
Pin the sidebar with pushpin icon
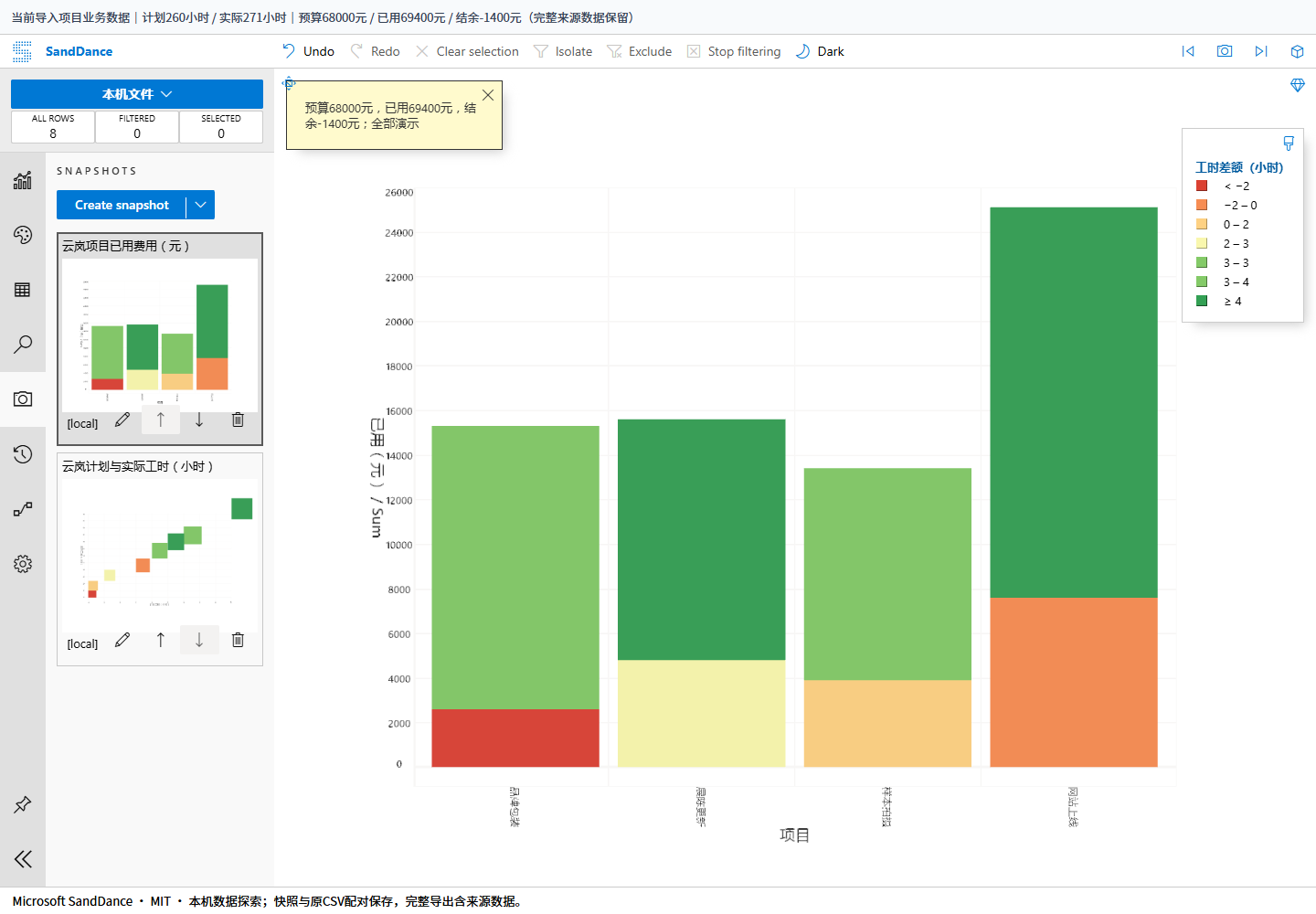(23, 804)
